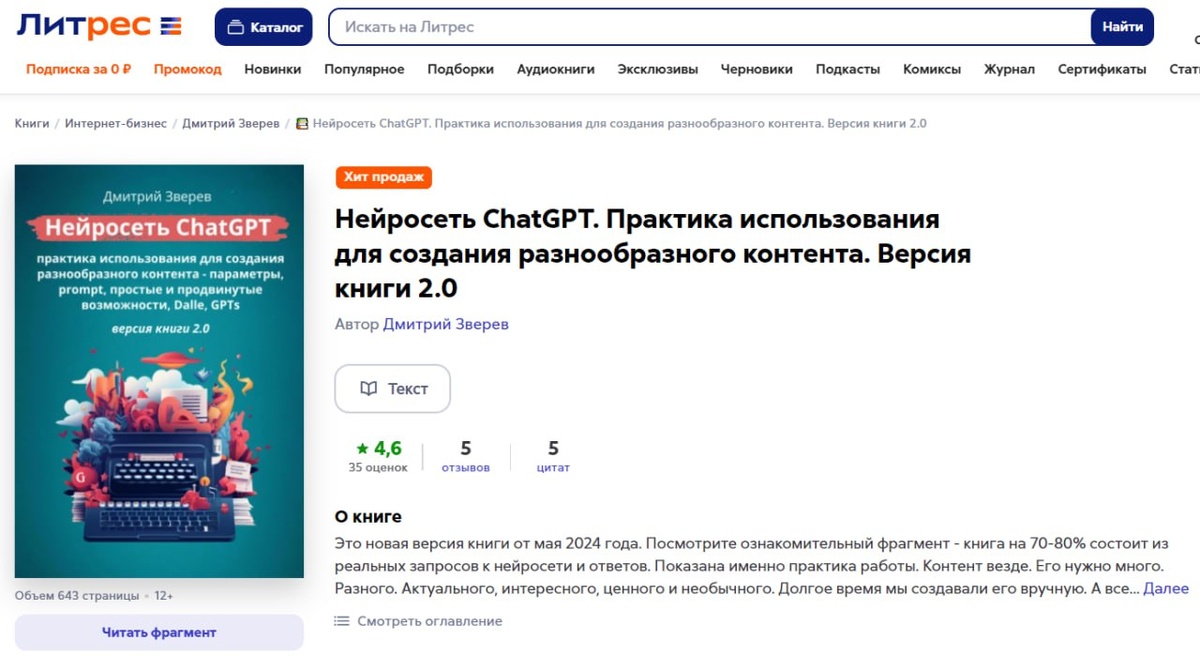
Task: Open the Подборки section
Action: [460, 69]
